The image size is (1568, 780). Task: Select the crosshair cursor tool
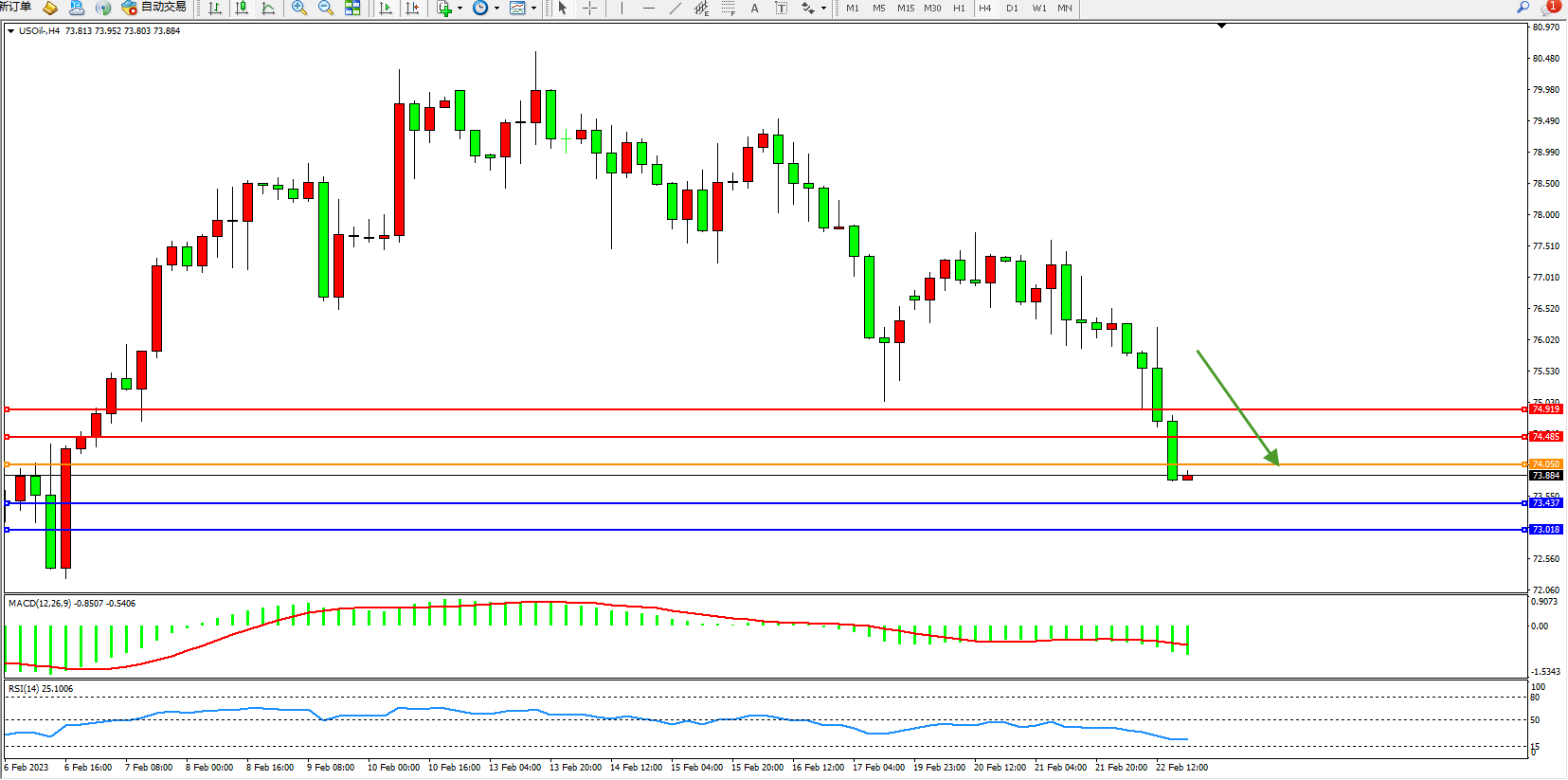point(589,9)
